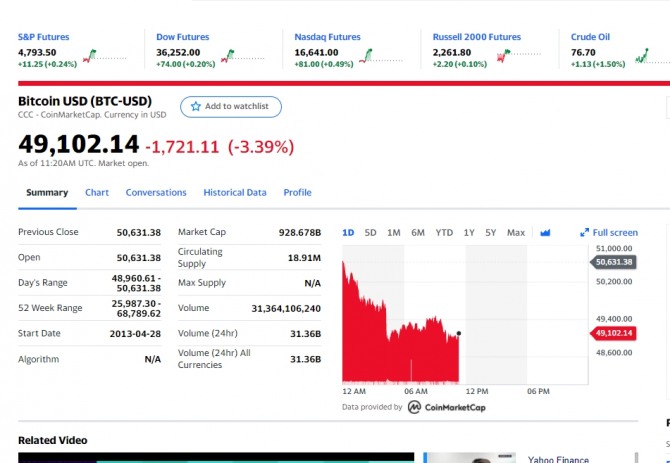Switch the chart to YTD range

444,233
